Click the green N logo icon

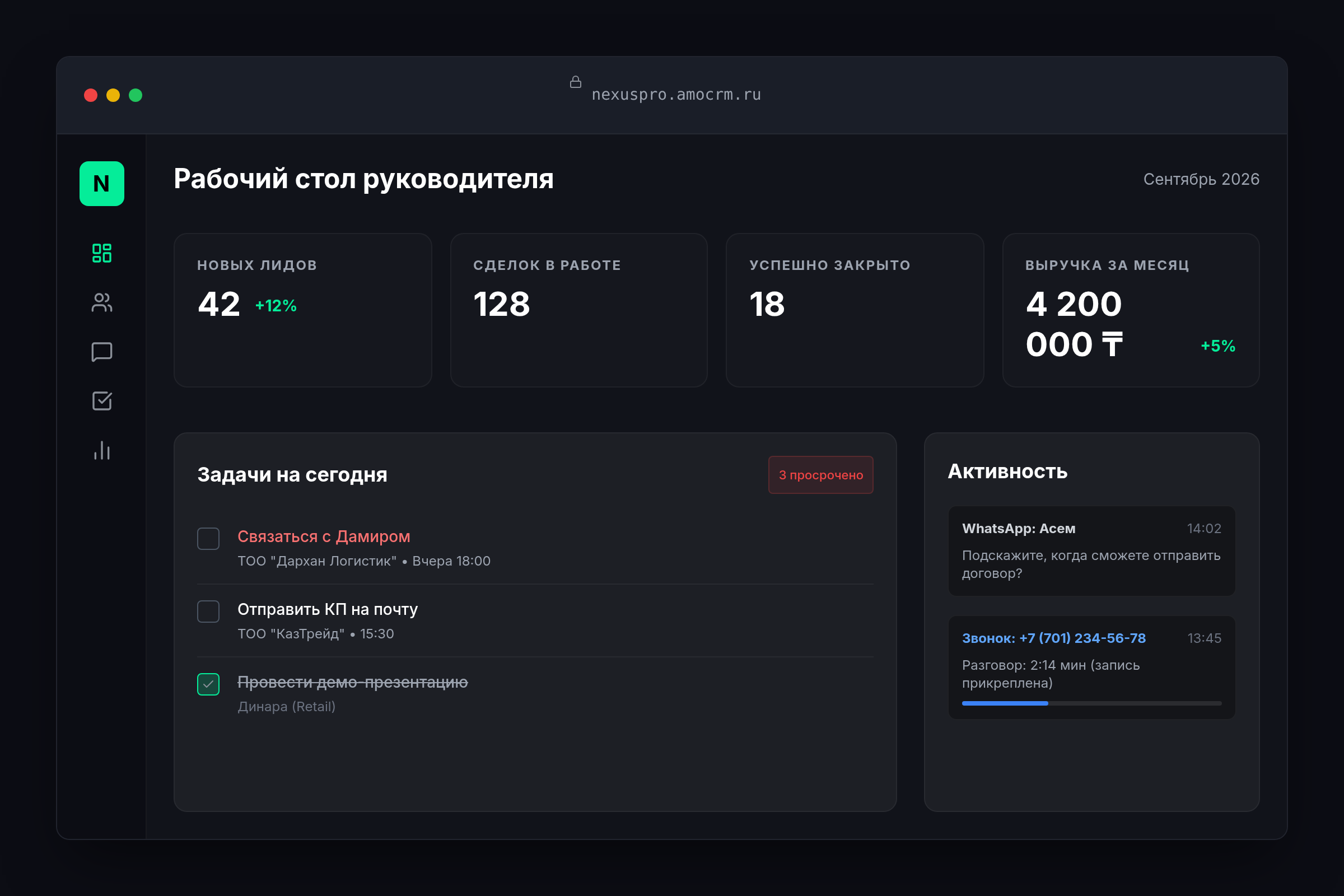pos(102,184)
